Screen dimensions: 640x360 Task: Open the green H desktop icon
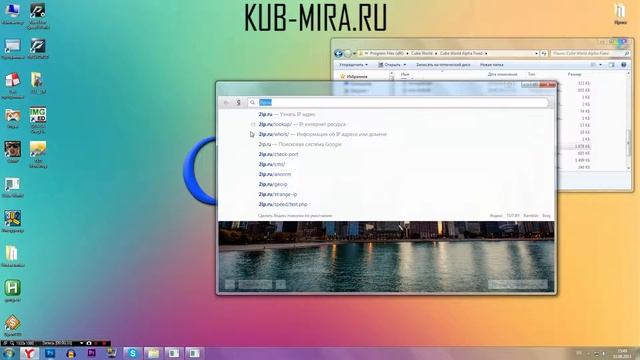coord(12,291)
